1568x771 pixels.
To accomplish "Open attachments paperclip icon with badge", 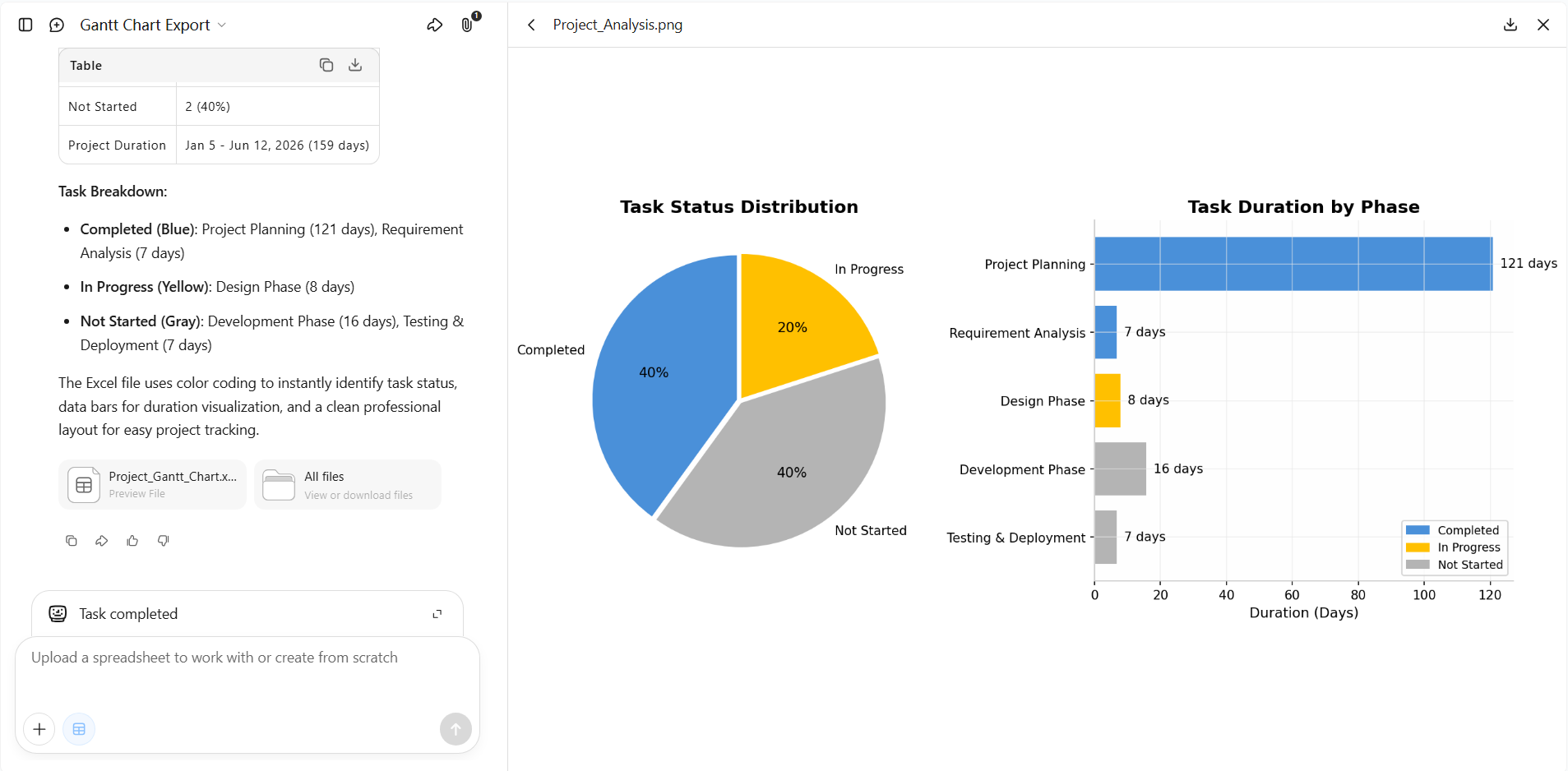I will pyautogui.click(x=468, y=25).
